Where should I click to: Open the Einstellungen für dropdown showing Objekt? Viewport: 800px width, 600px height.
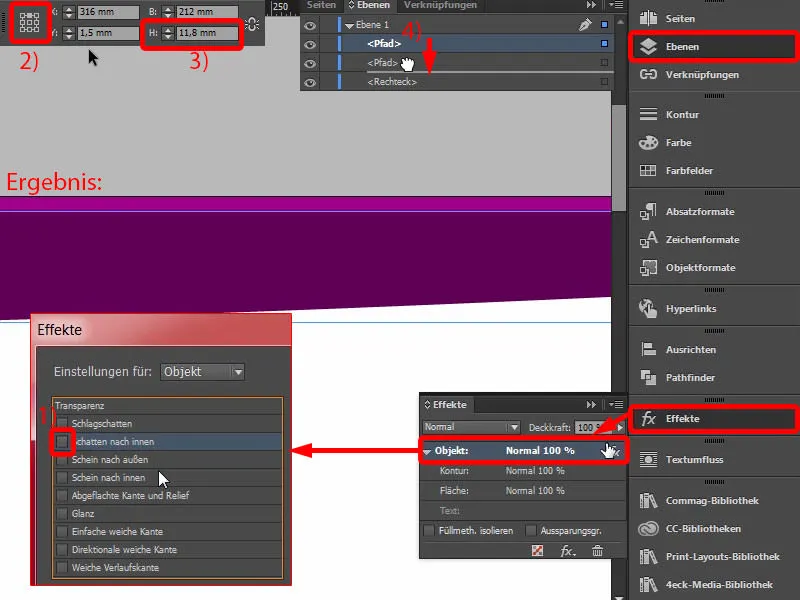pos(203,371)
